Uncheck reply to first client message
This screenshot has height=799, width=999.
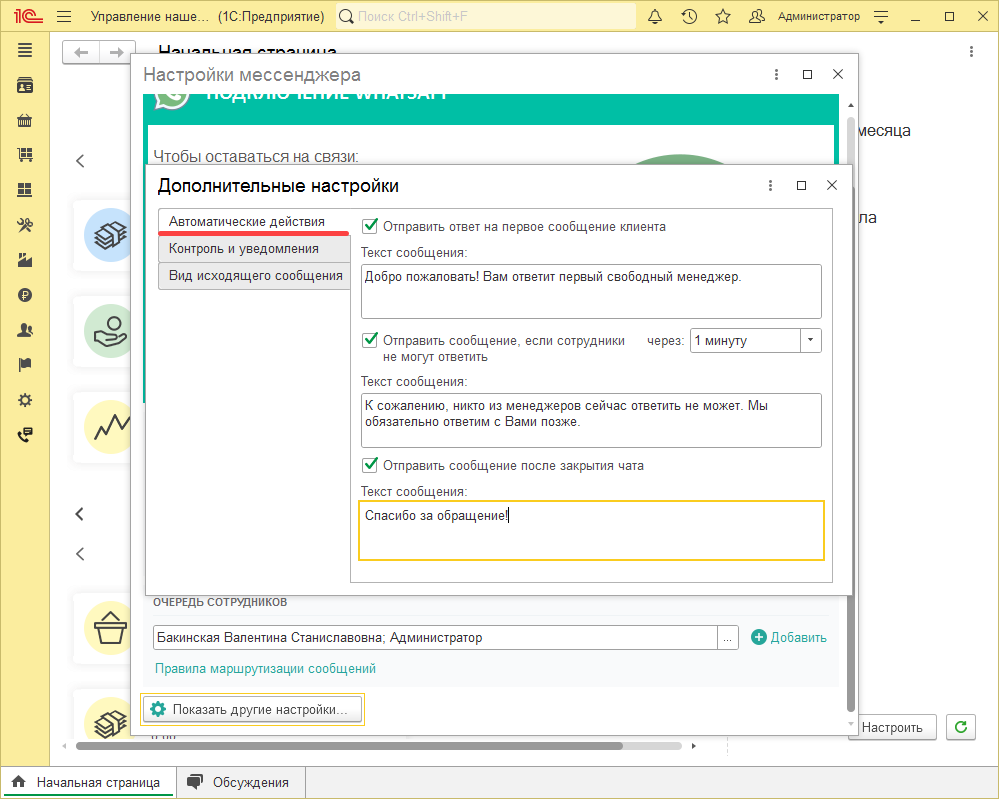pos(370,226)
